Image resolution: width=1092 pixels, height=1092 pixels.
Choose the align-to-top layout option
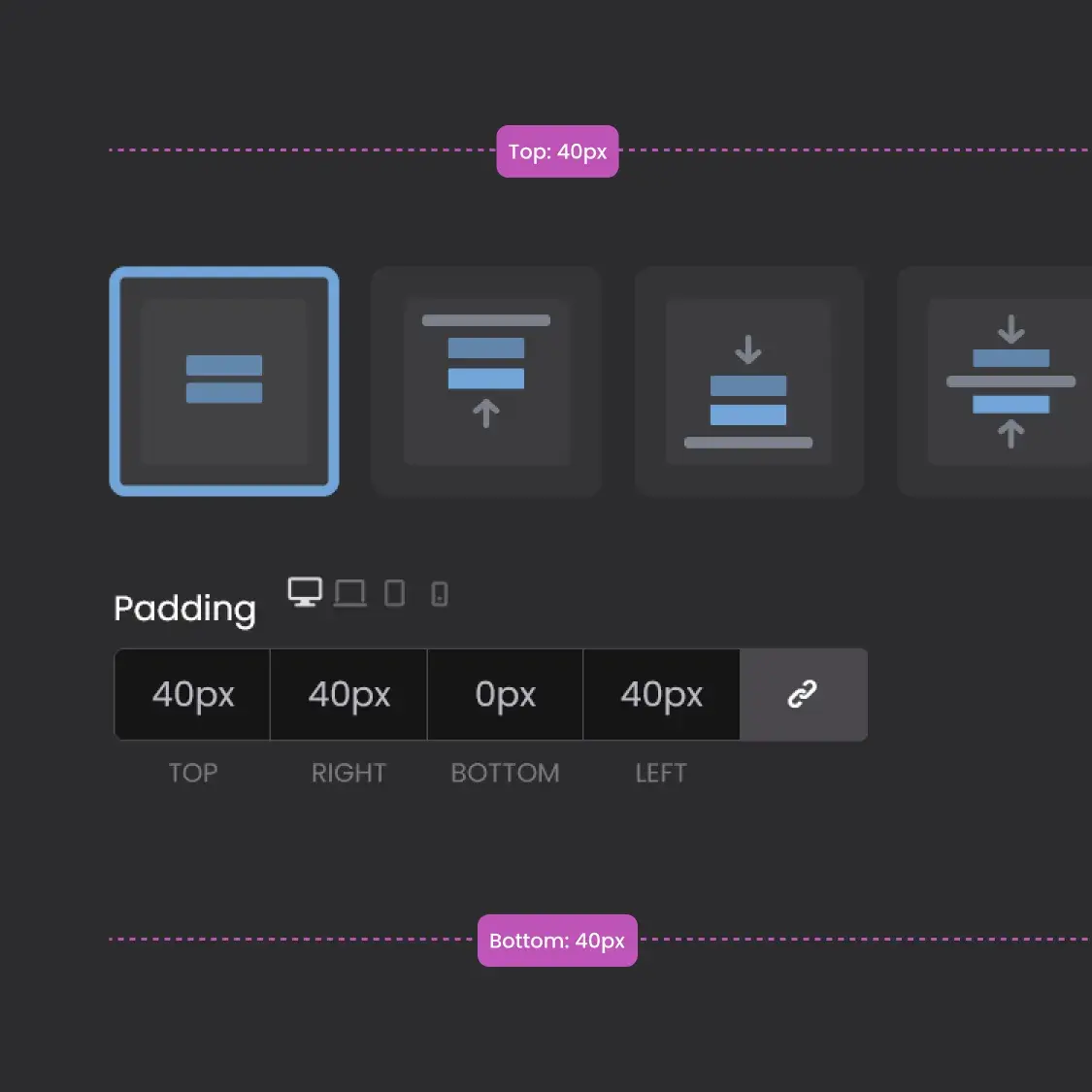[486, 381]
